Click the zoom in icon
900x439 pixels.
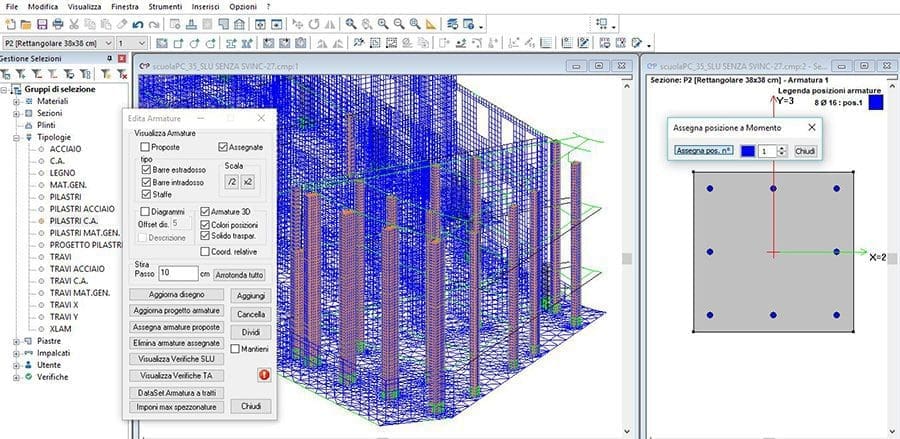pos(383,24)
